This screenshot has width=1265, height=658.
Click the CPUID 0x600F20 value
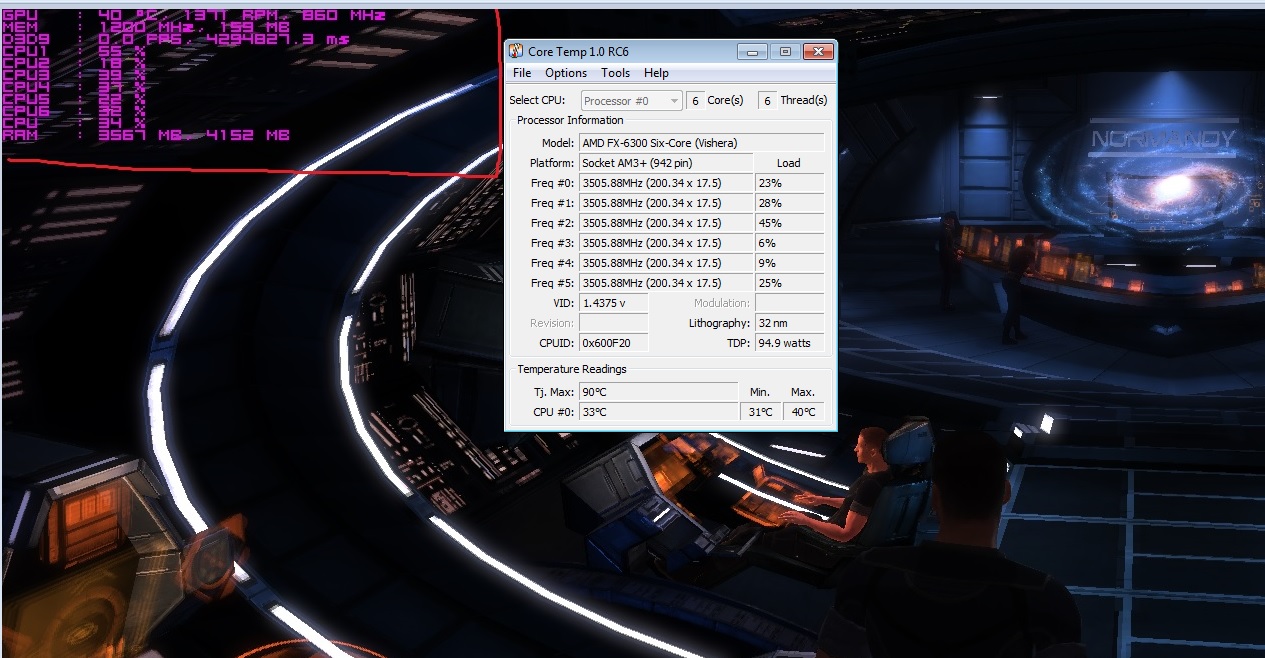click(614, 343)
